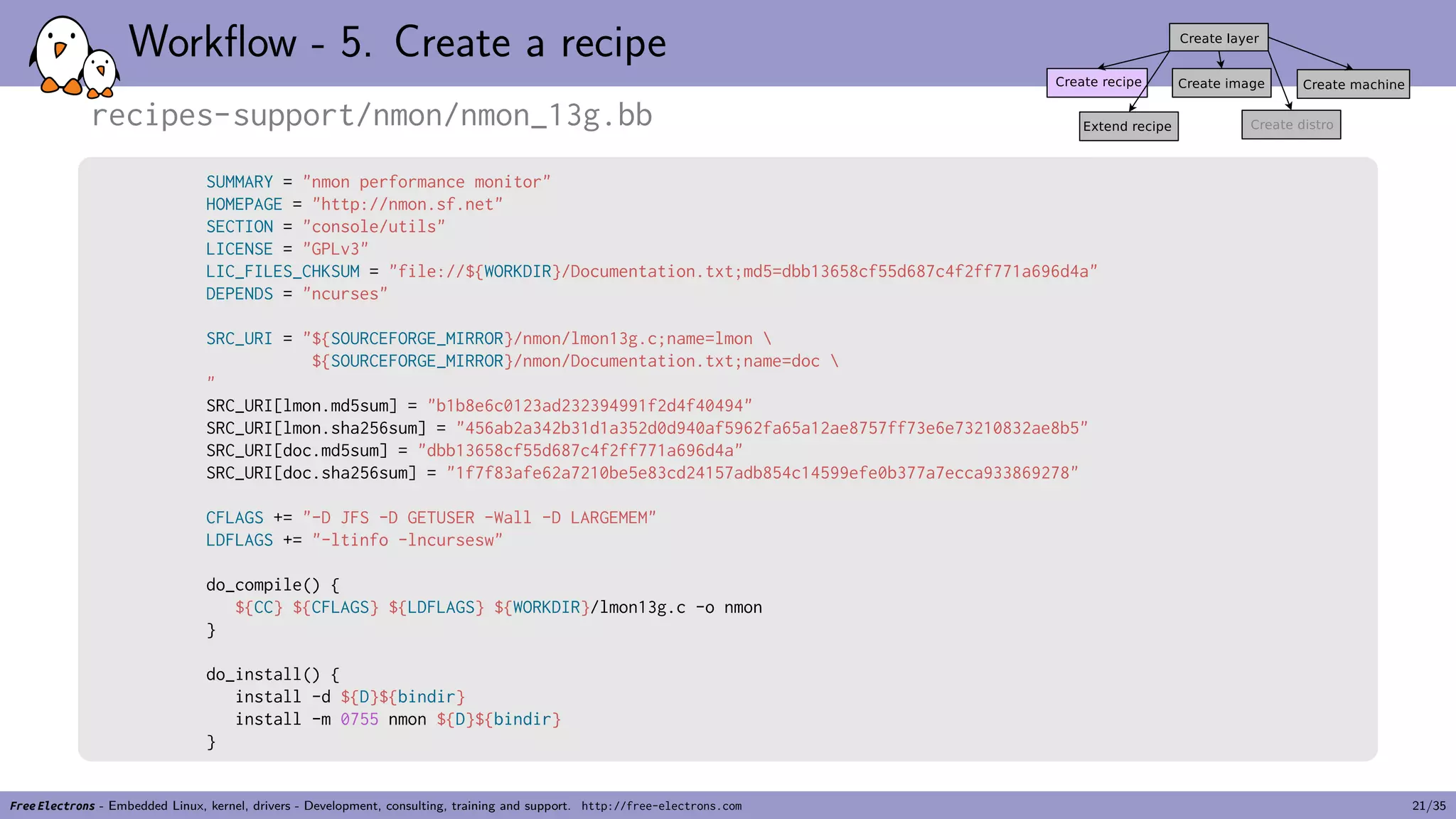
Task: Click the LICENSE "GPLv3" line
Action: (287, 250)
